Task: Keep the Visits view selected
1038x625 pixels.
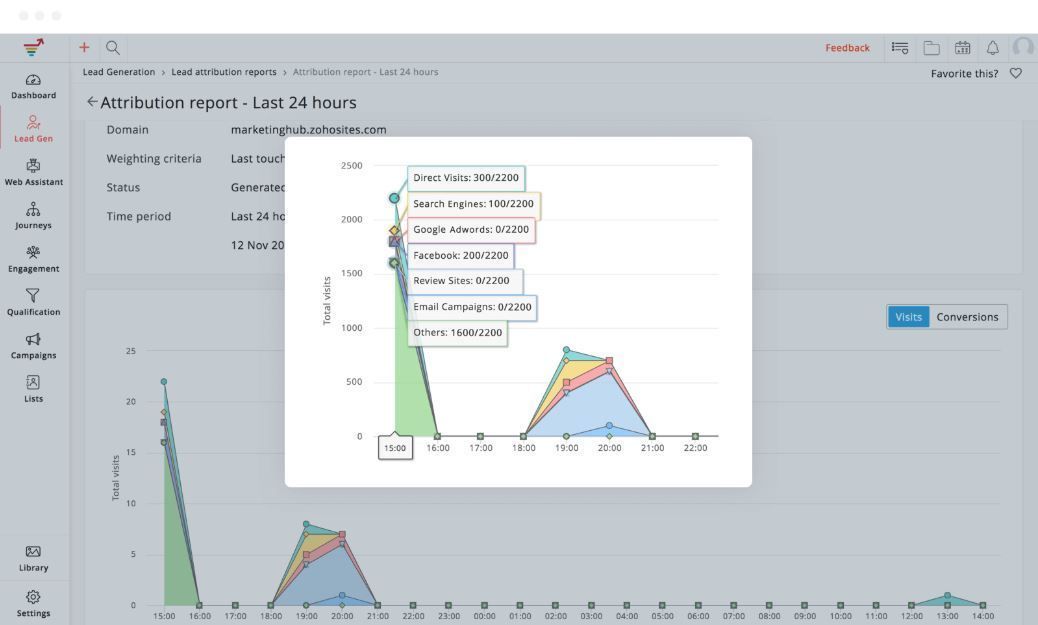Action: [x=908, y=316]
